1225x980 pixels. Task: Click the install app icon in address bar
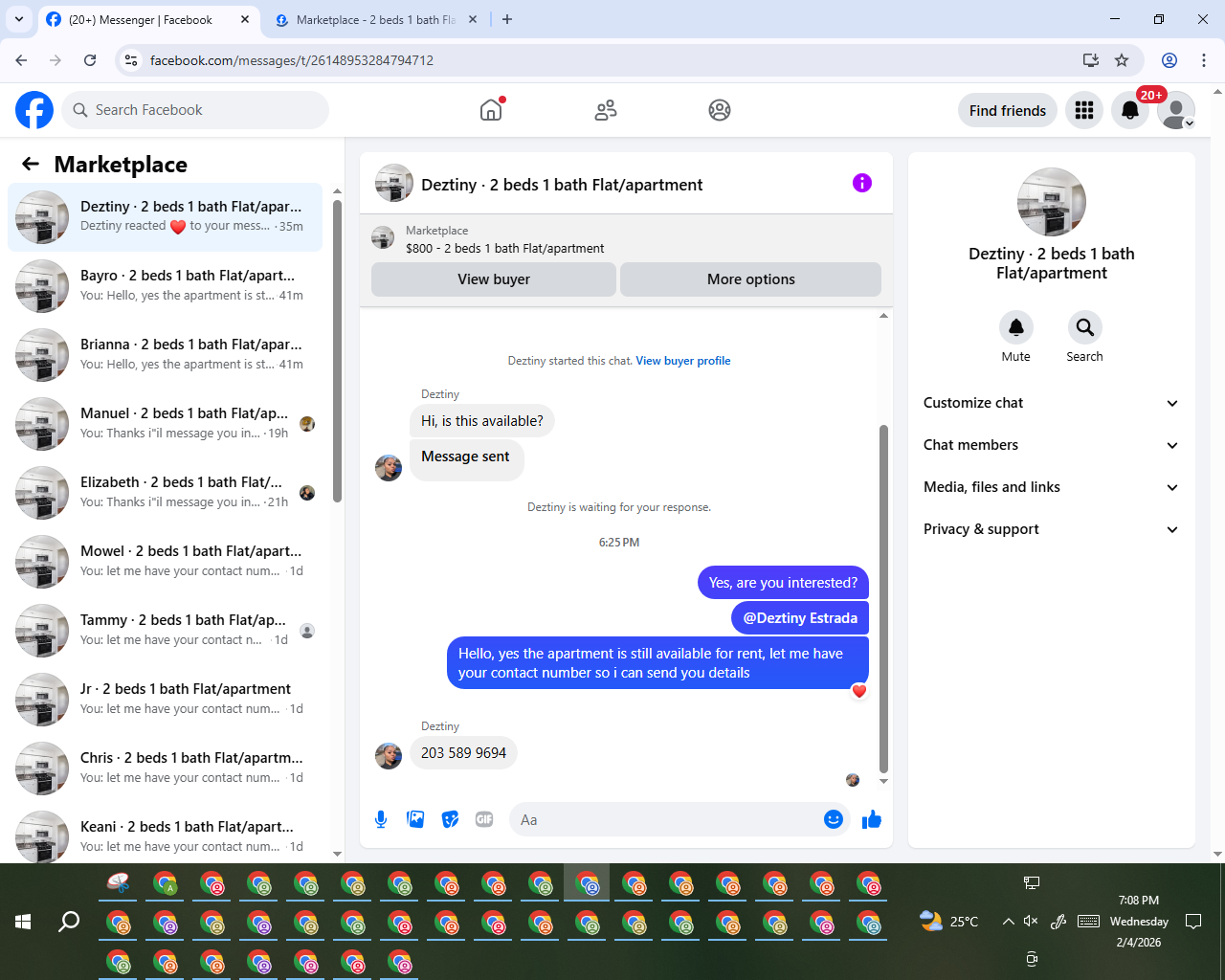click(1090, 60)
